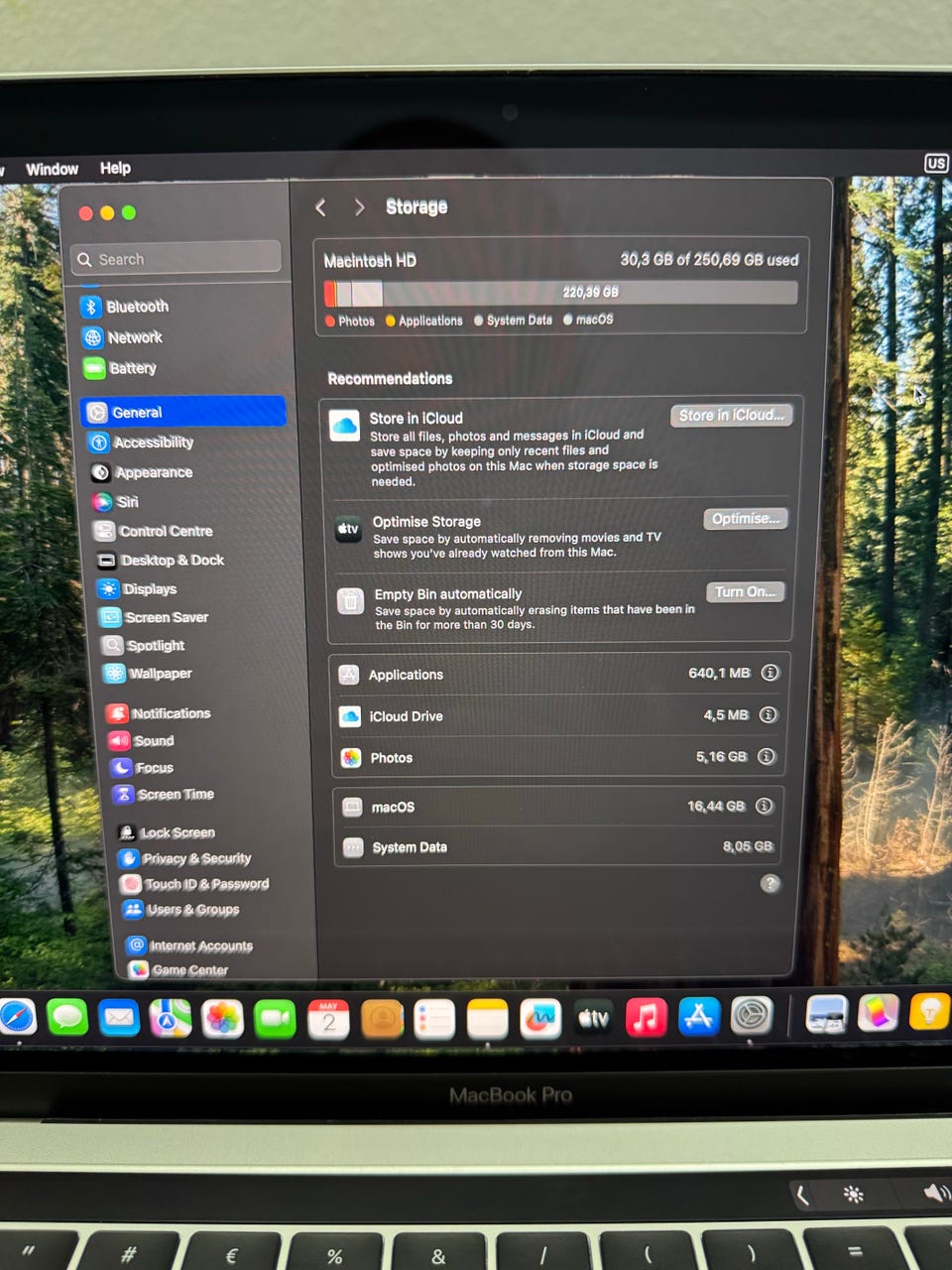The height and width of the screenshot is (1270, 952).
Task: Open Battery settings in sidebar
Action: tap(121, 368)
